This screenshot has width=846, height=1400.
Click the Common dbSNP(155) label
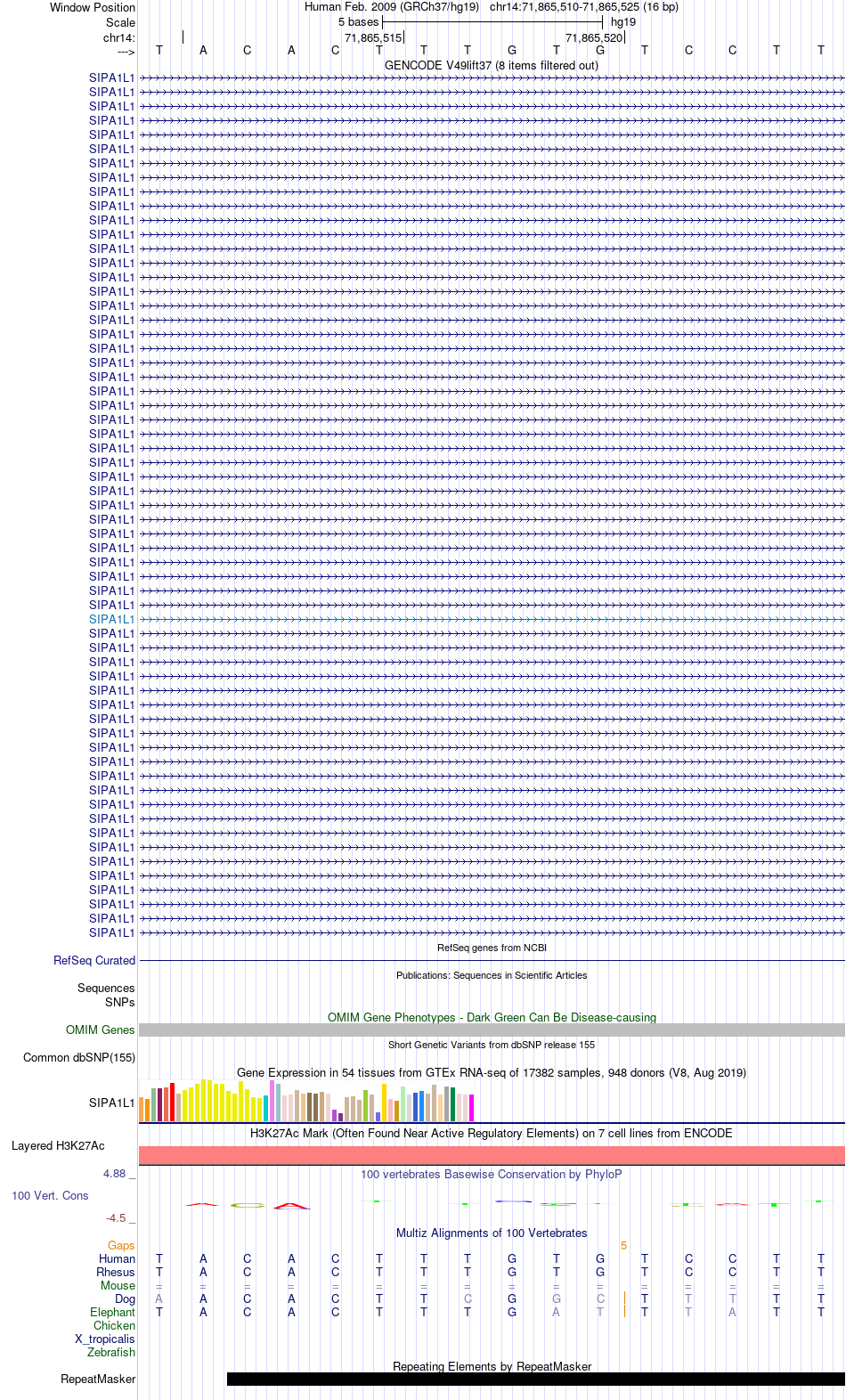click(x=79, y=1057)
